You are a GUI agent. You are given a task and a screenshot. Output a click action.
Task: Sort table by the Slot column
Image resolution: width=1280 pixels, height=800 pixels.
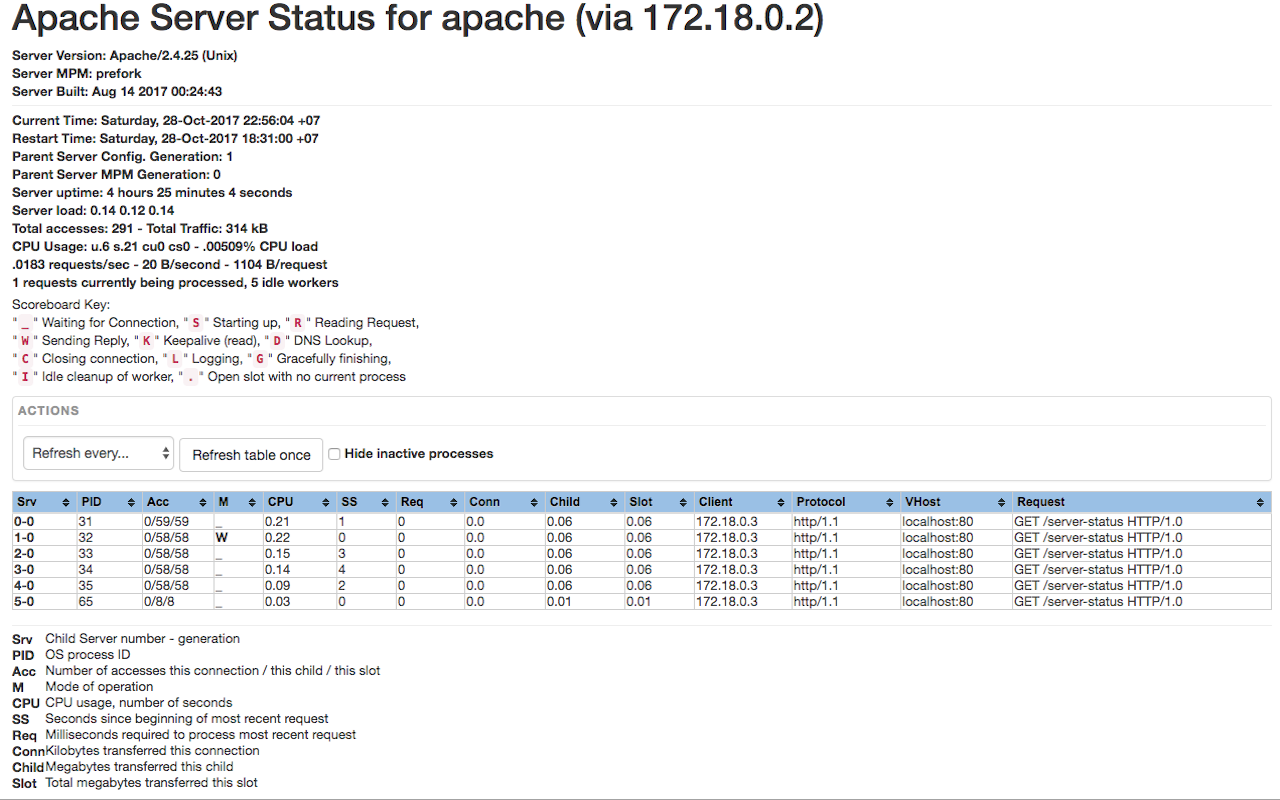(x=658, y=502)
